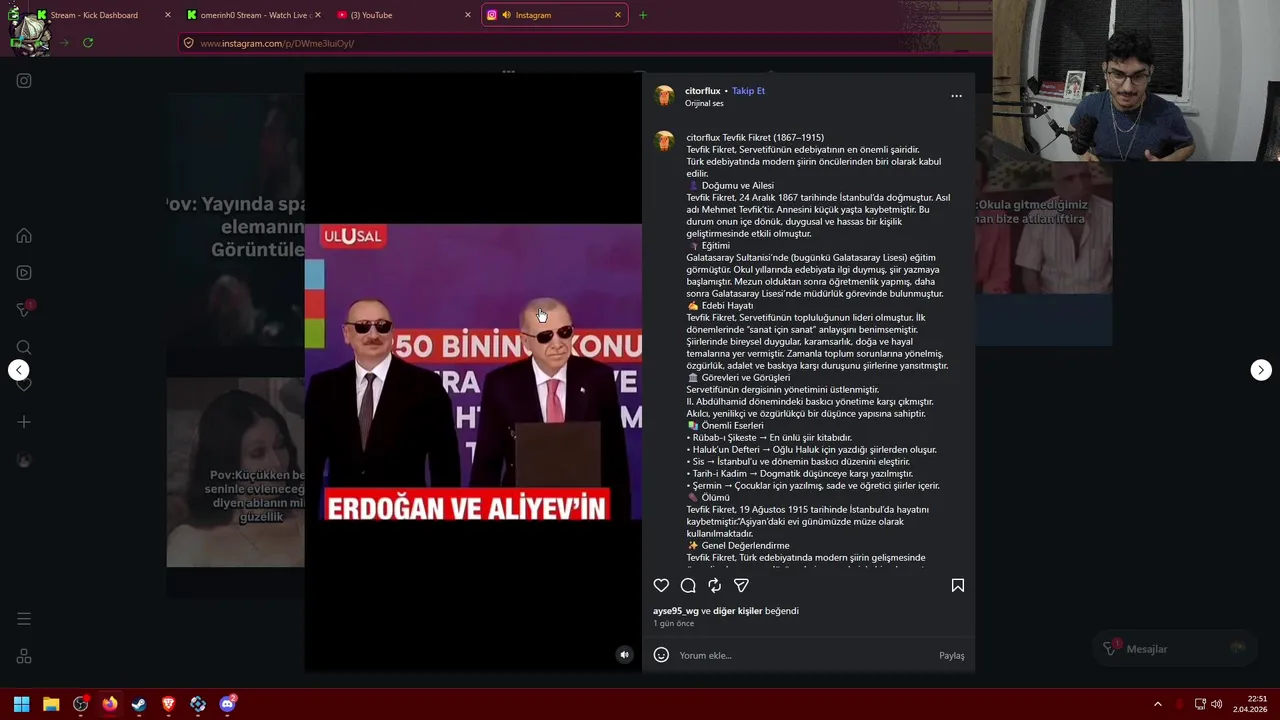Click Paylaş to post comment

952,656
